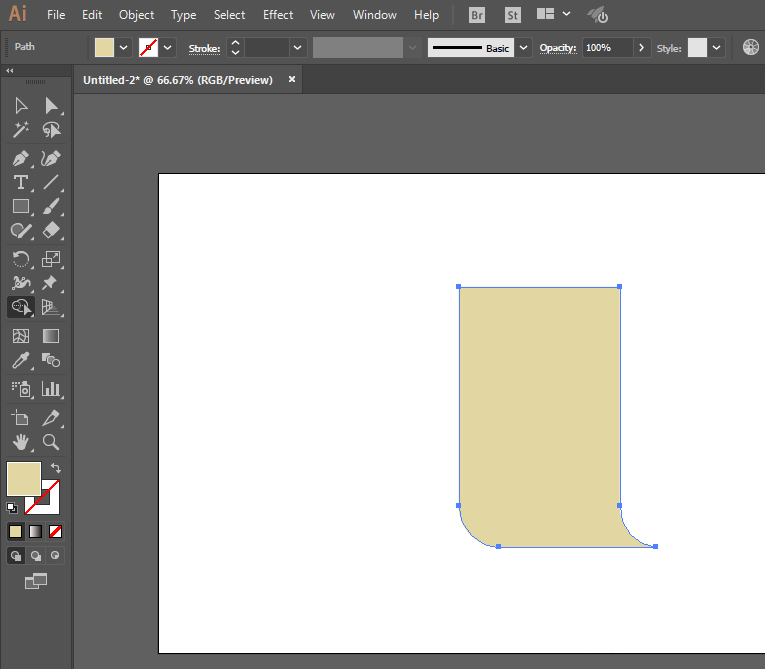
Task: Select the Selection tool (black arrow)
Action: tap(21, 106)
